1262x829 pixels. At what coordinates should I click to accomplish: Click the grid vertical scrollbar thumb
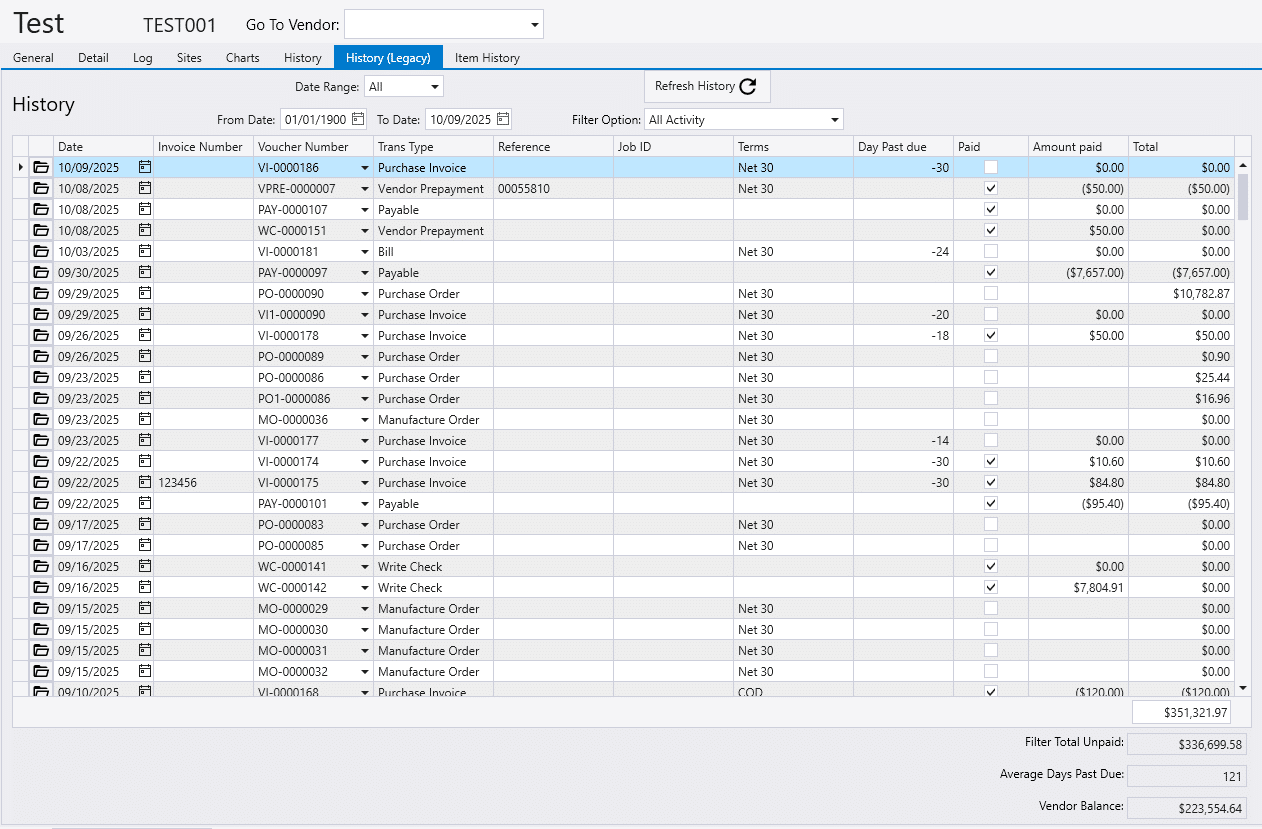click(x=1243, y=196)
